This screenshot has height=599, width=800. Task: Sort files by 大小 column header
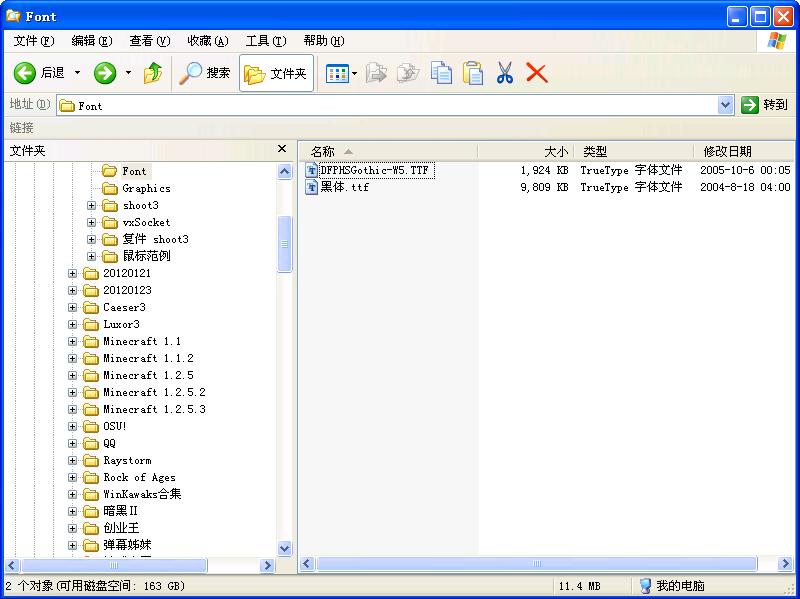526,152
